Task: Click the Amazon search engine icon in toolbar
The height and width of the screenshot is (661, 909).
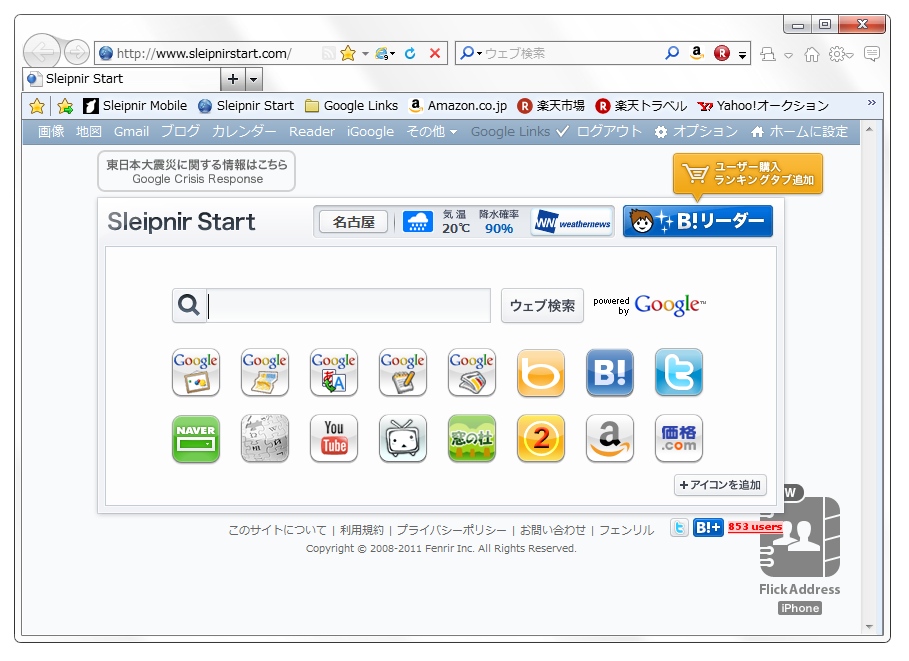Action: 697,53
